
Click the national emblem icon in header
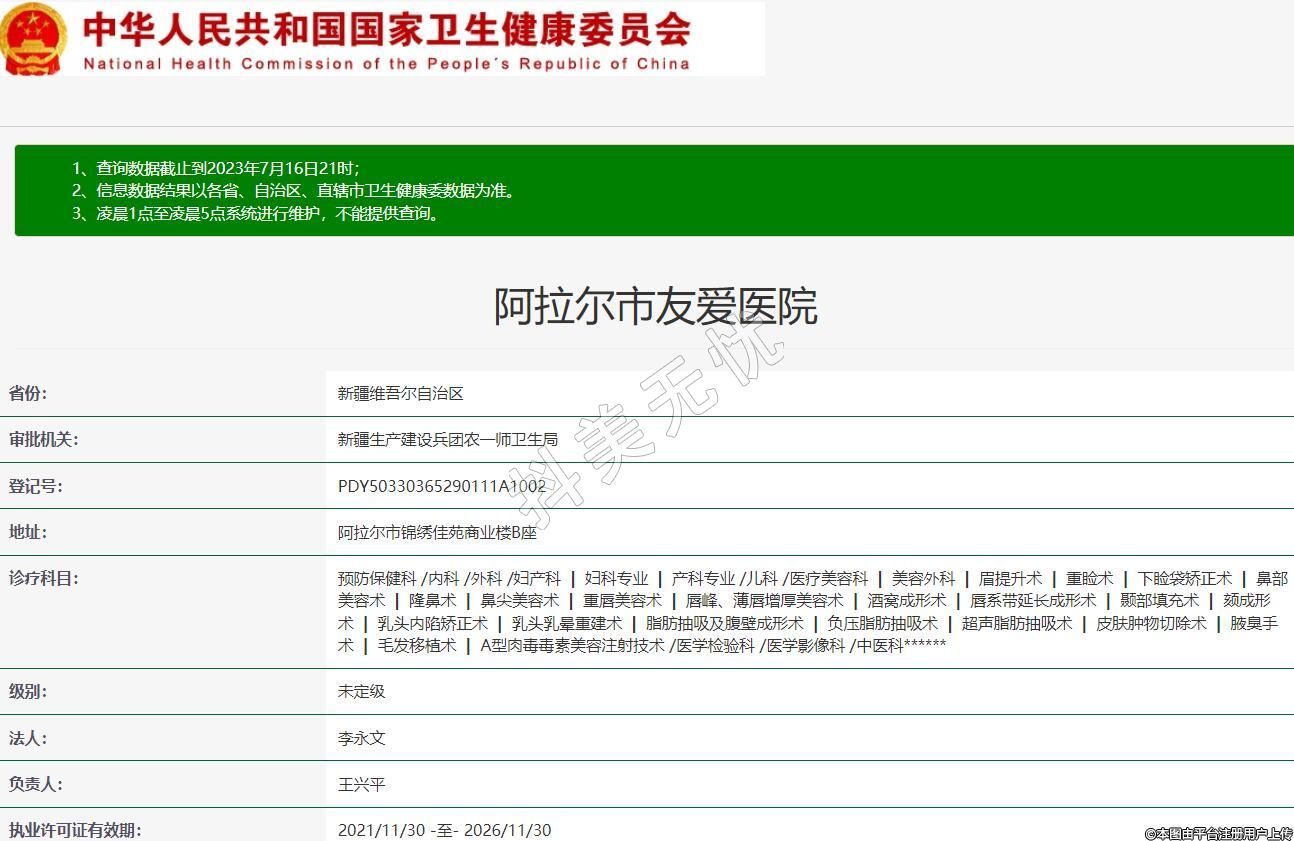(x=35, y=38)
